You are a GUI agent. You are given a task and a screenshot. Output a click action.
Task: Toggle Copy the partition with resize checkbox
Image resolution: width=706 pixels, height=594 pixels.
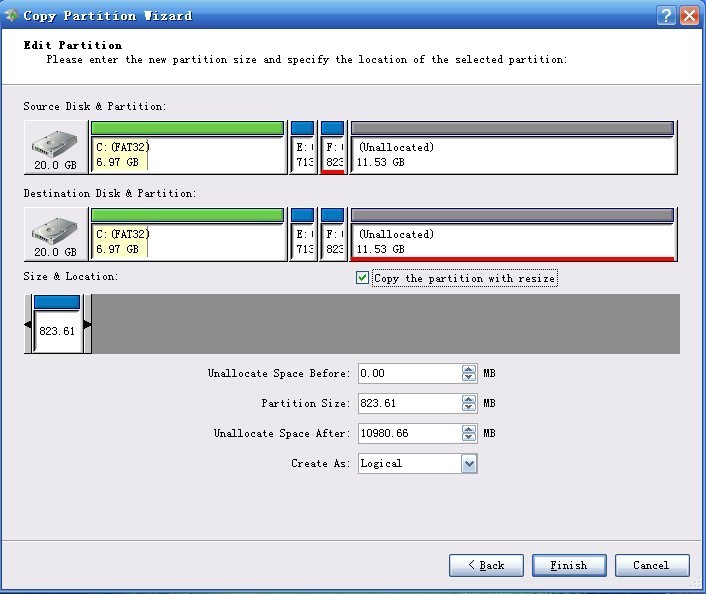point(362,278)
